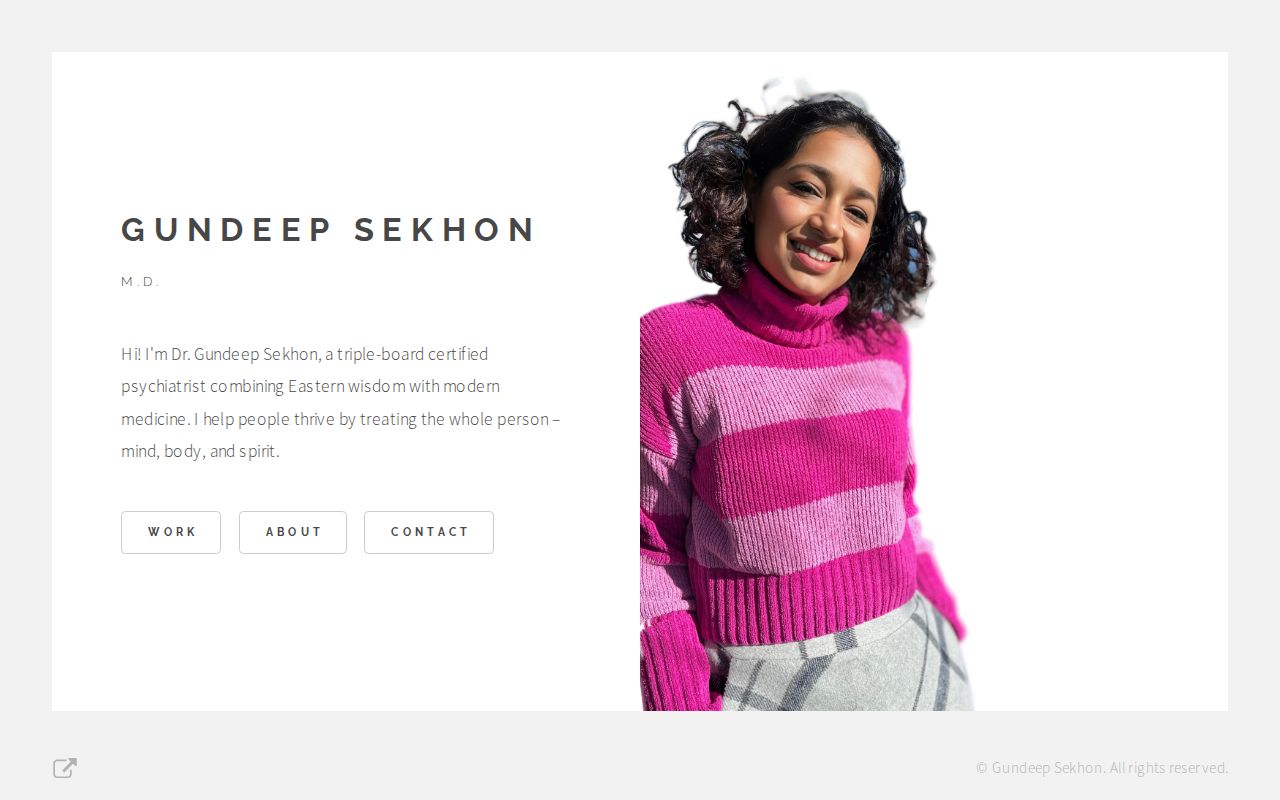Viewport: 1280px width, 800px height.
Task: Click the words 'mind, body, and spirit'
Action: 199,451
